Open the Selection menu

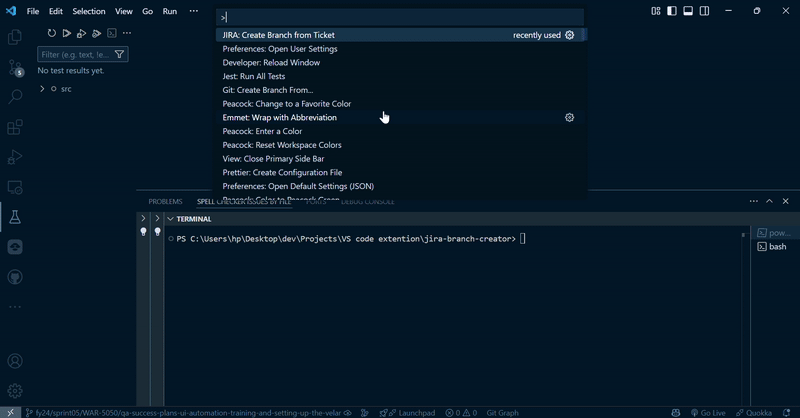click(x=89, y=11)
